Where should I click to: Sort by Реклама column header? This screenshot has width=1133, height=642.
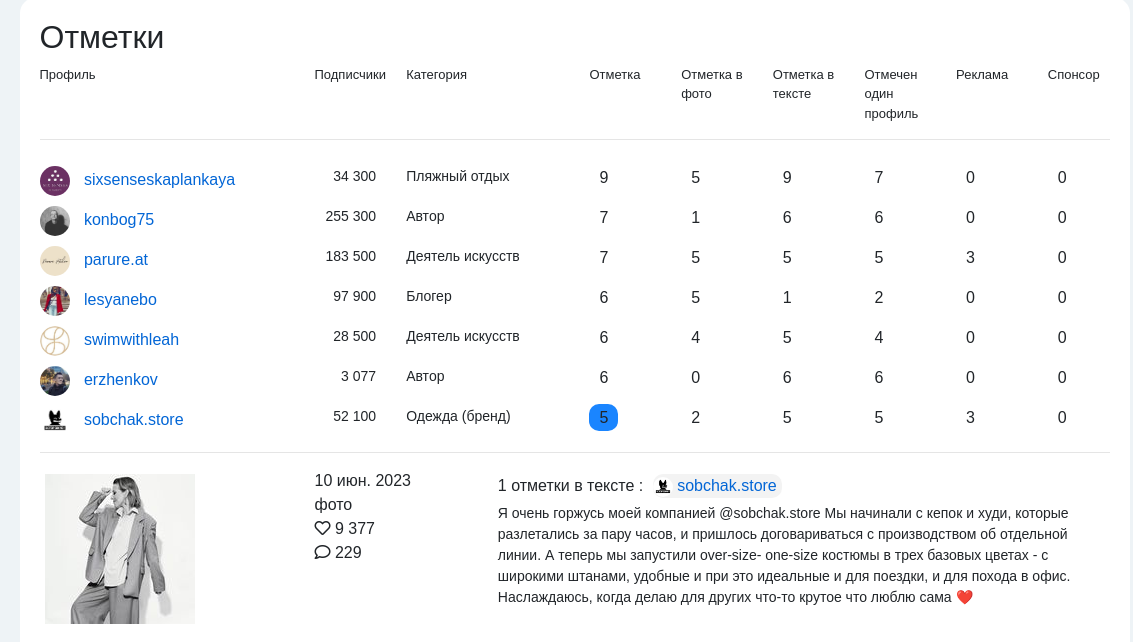[x=982, y=74]
